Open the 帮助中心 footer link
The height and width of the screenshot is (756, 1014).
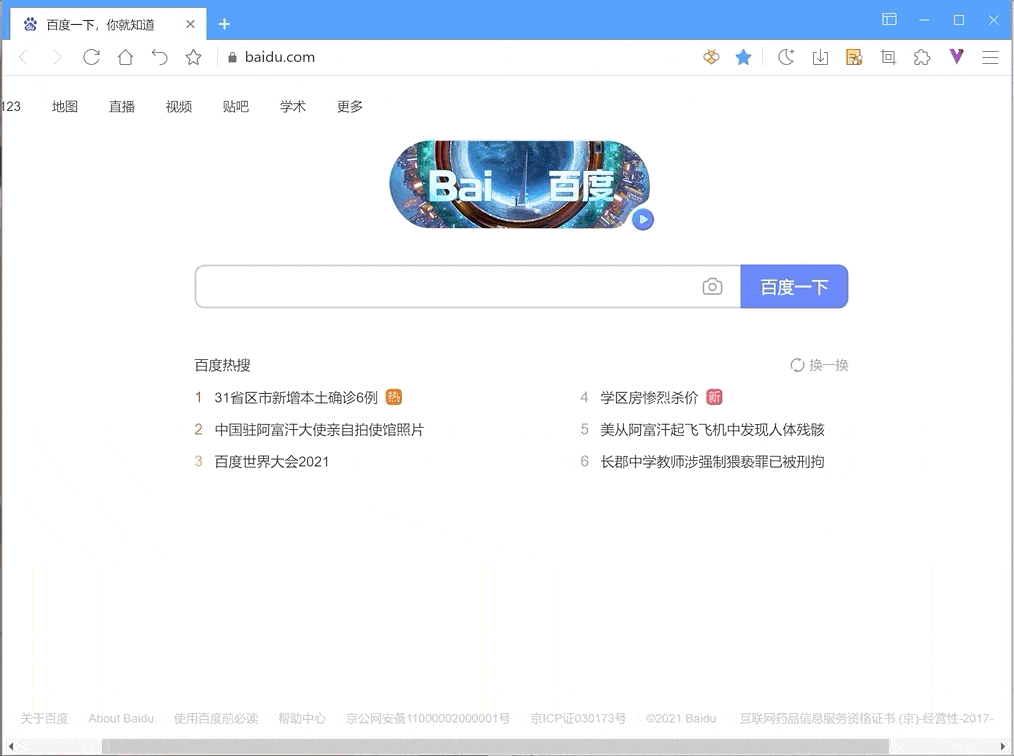(302, 718)
